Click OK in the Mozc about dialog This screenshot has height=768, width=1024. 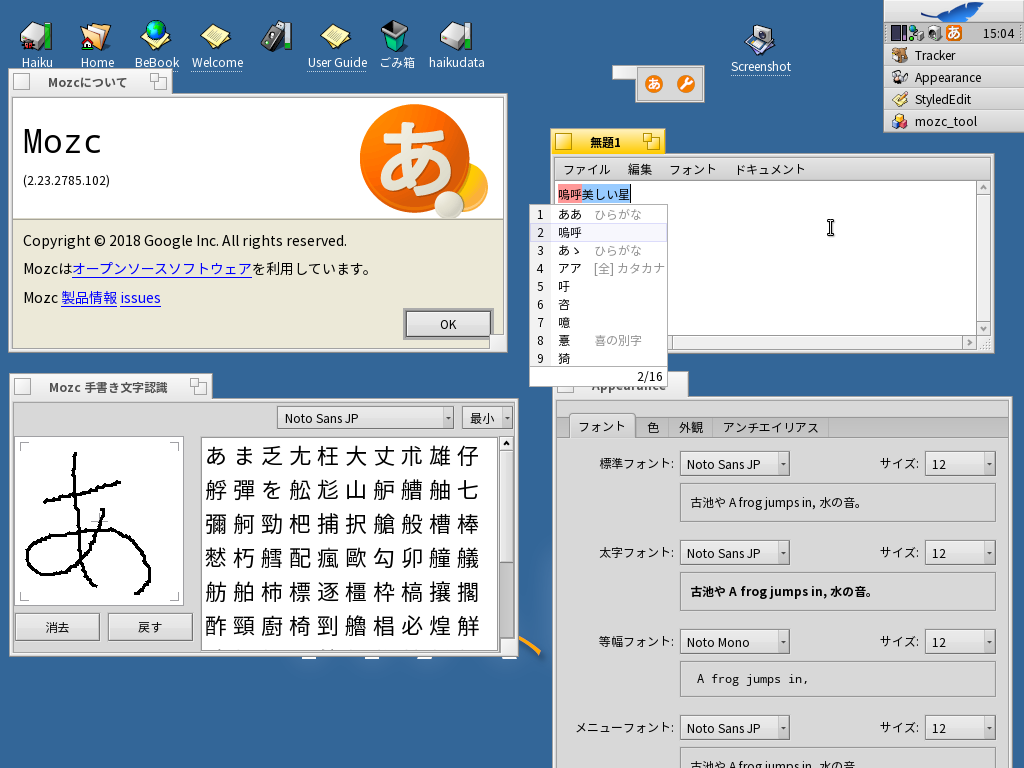click(x=448, y=324)
